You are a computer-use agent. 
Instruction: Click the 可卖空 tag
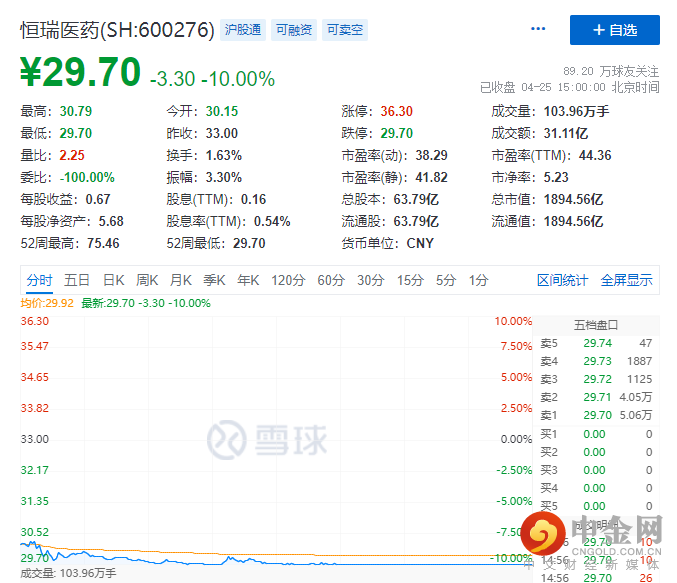(345, 30)
